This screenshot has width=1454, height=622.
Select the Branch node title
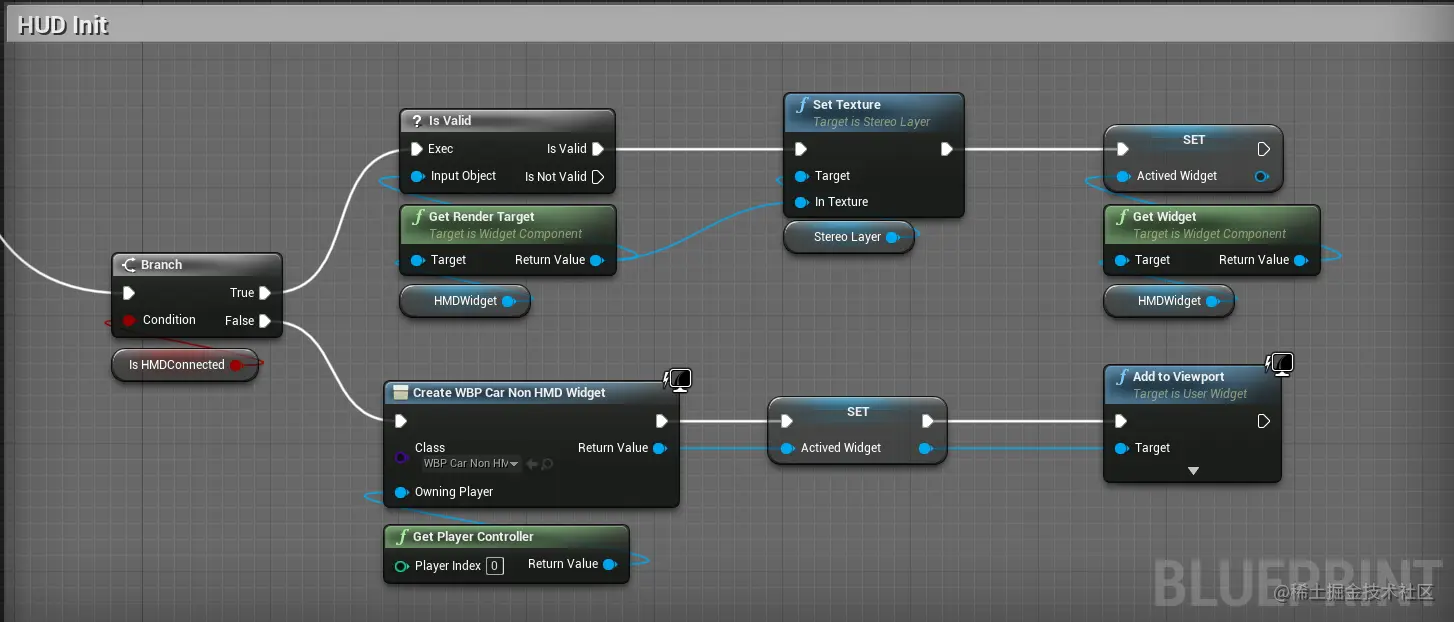[x=161, y=265]
